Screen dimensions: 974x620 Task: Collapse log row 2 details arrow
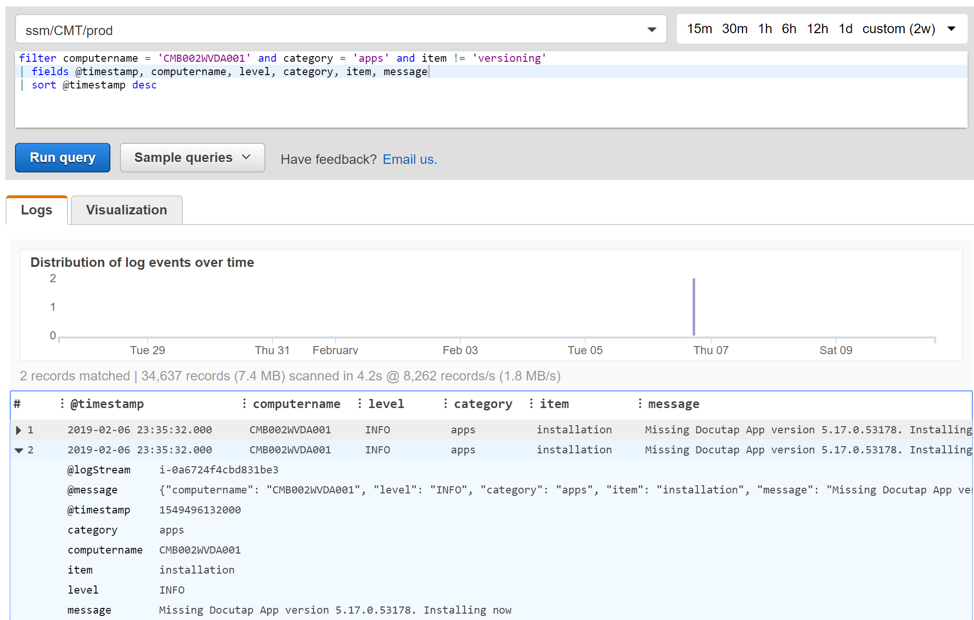coord(19,450)
